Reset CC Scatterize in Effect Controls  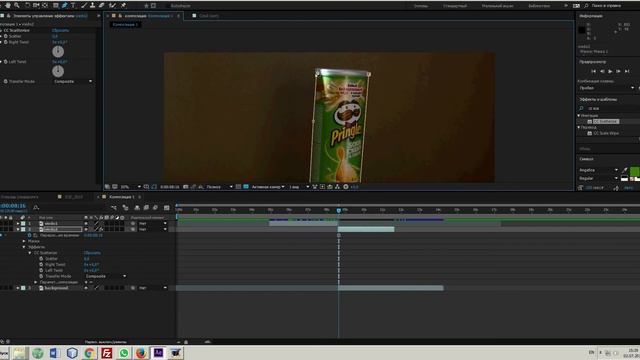[60, 30]
